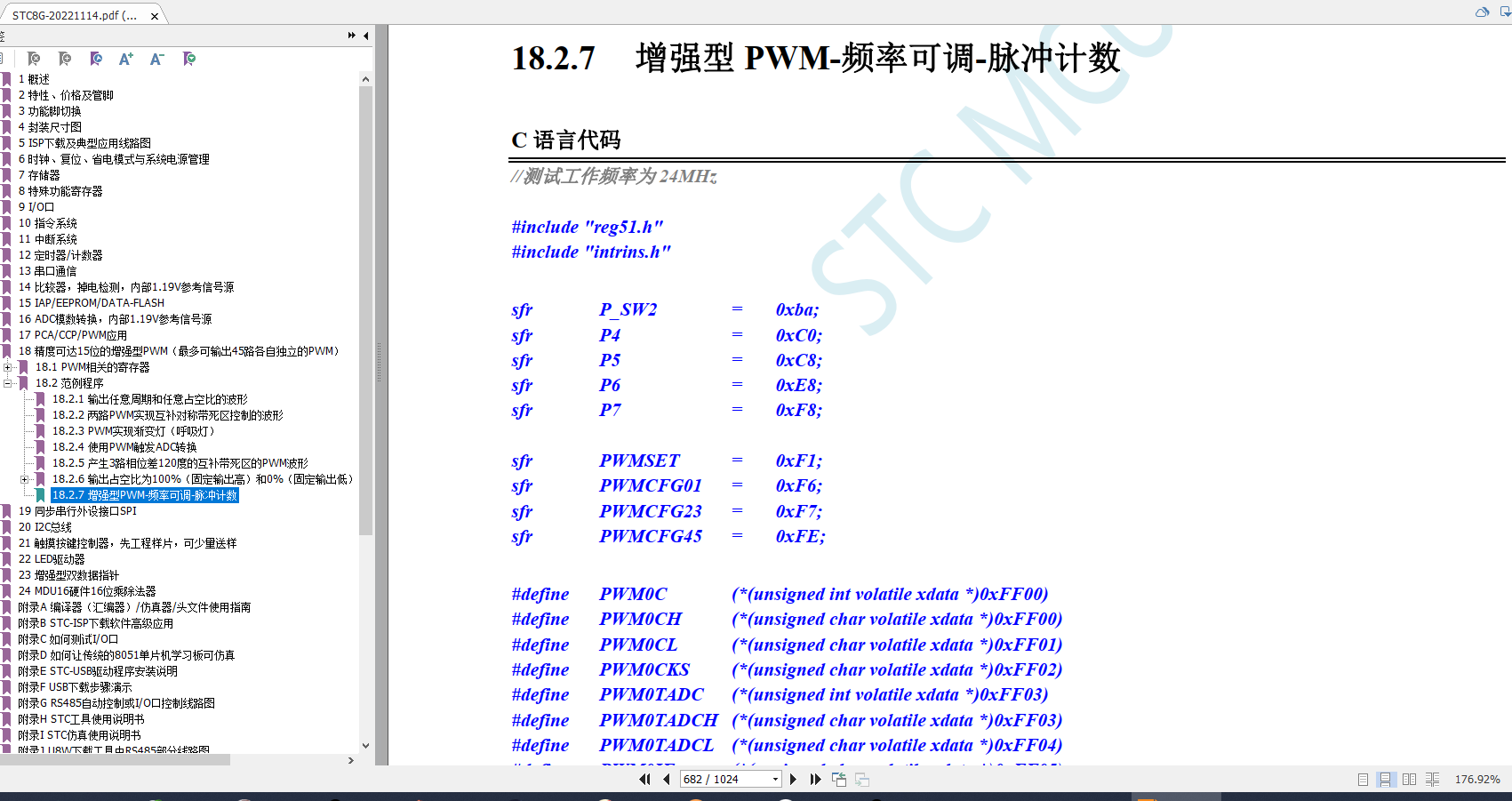Go to the next page
The height and width of the screenshot is (801, 1512).
point(794,779)
